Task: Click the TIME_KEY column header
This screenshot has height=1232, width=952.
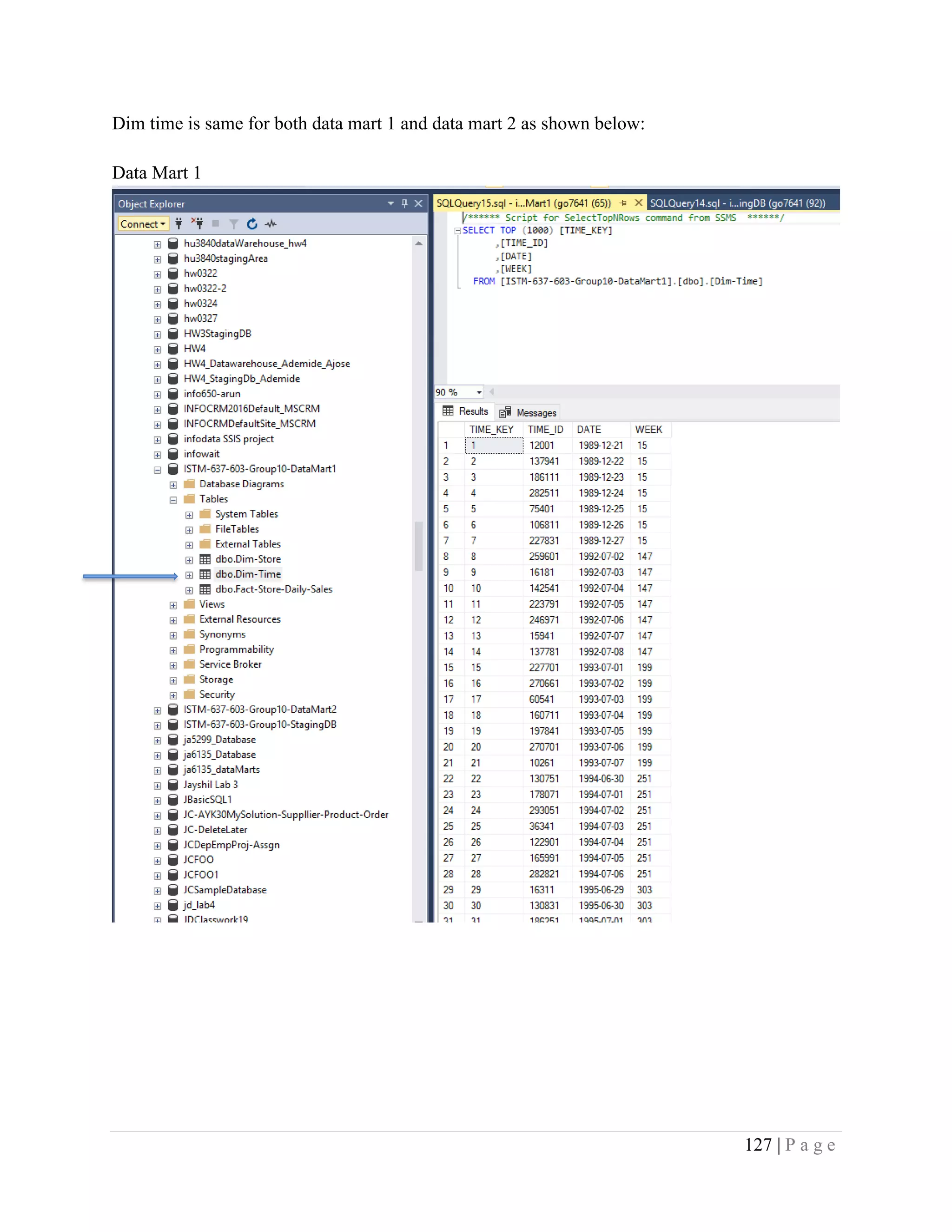Action: (x=494, y=430)
